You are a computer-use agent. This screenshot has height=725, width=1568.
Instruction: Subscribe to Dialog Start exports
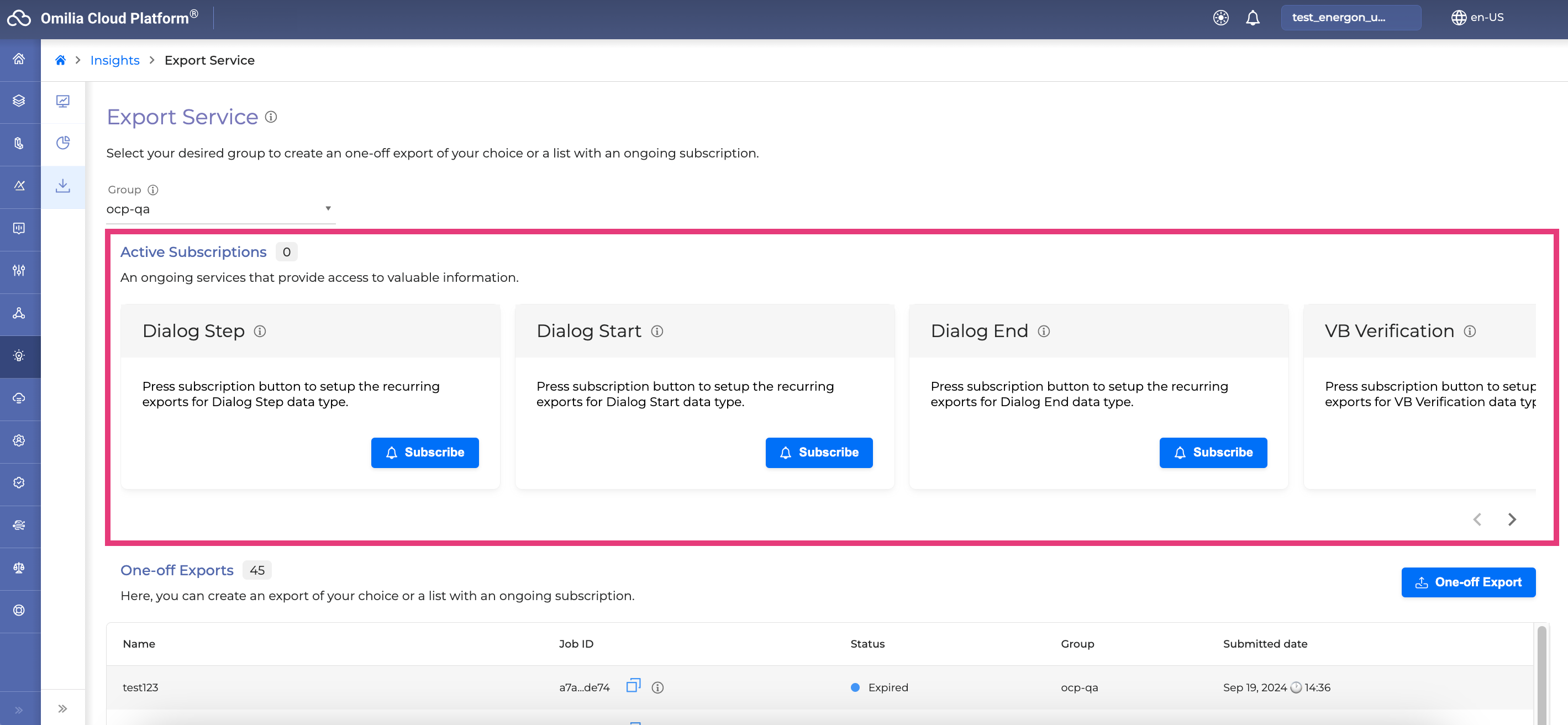(818, 452)
